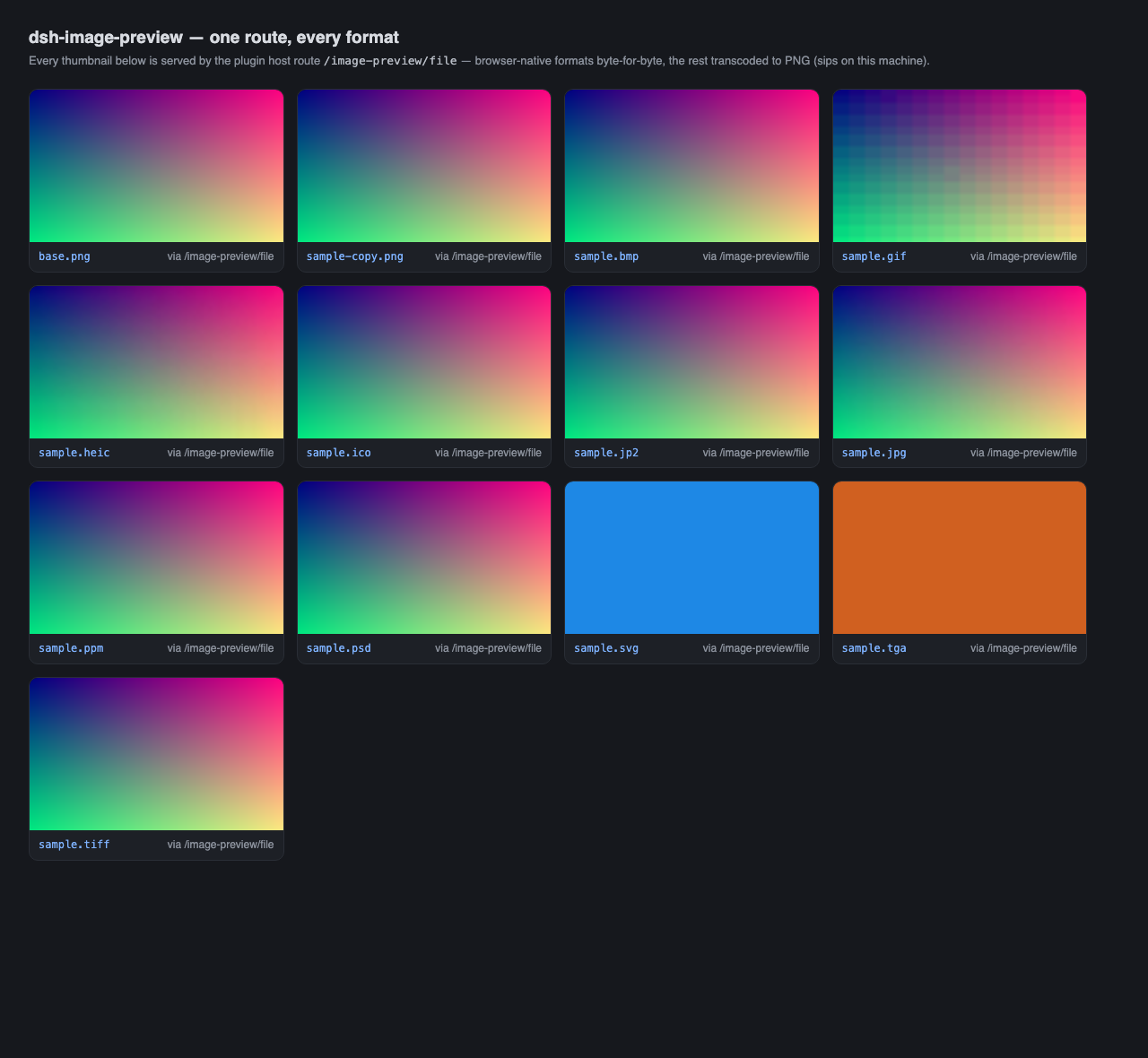
Task: Open the sample.psd thumbnail image
Action: 424,558
